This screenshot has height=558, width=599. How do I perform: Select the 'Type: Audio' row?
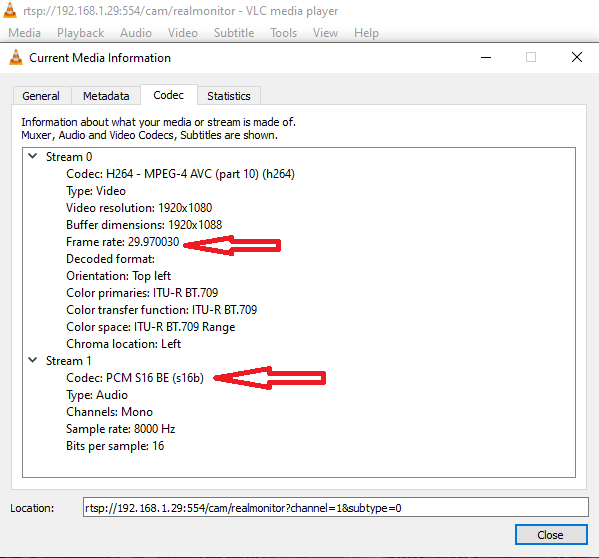[97, 395]
